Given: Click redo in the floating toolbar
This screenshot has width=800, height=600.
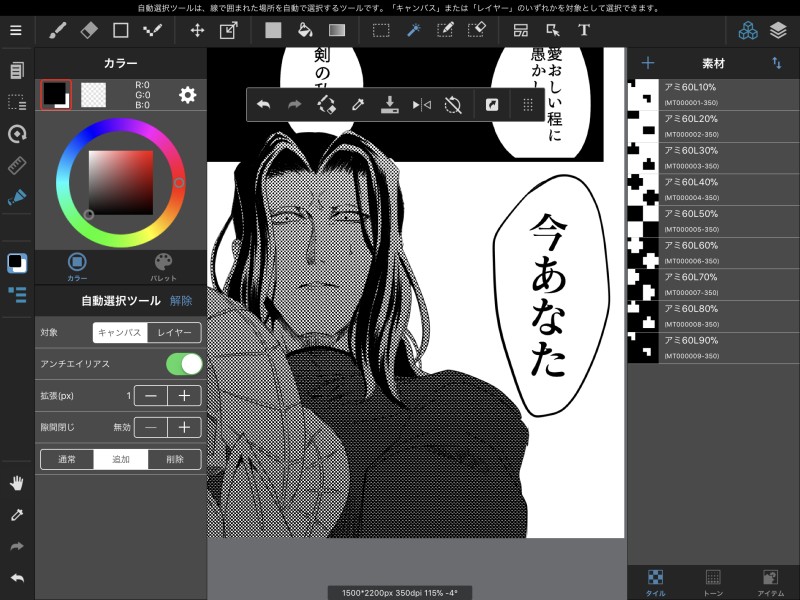Looking at the screenshot, I should pyautogui.click(x=294, y=105).
